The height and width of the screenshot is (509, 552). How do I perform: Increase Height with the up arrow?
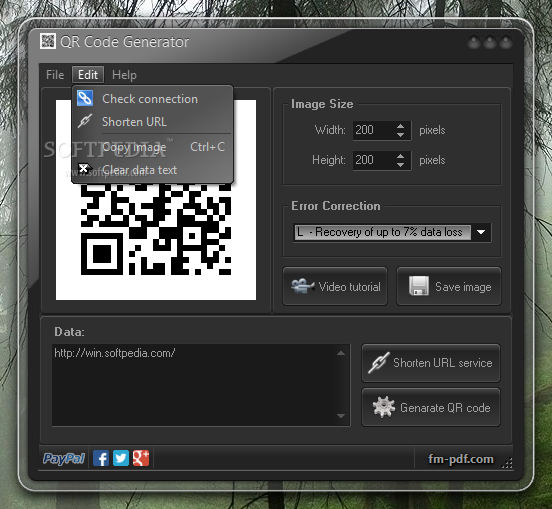pos(400,157)
